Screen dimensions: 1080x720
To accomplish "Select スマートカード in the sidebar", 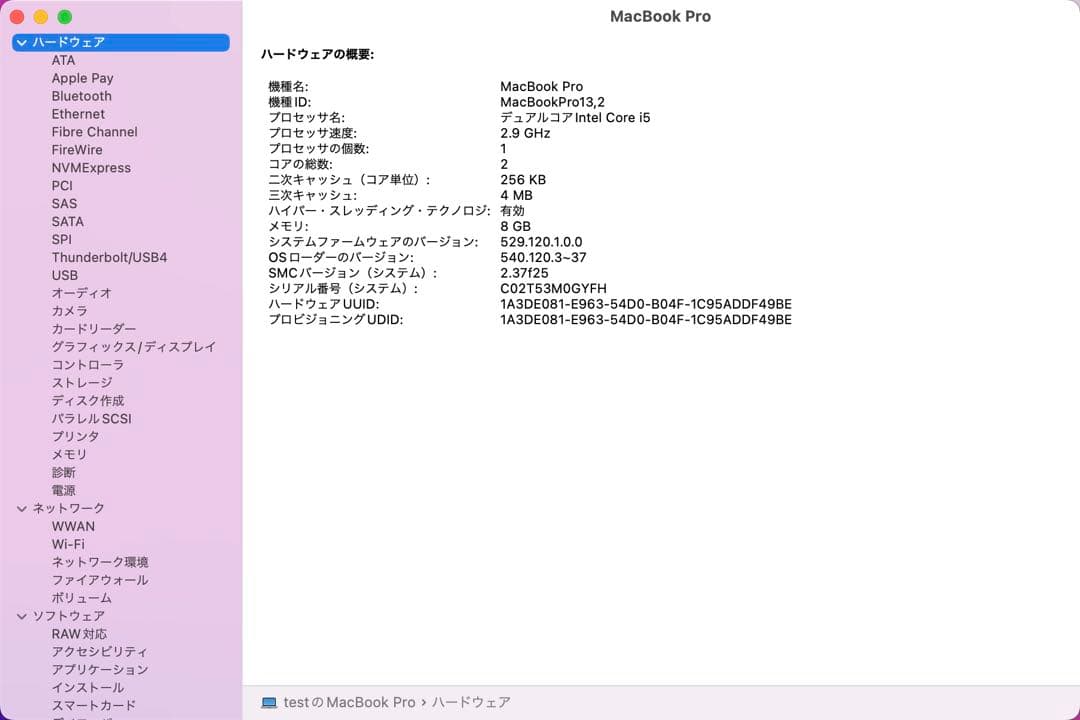I will [93, 705].
